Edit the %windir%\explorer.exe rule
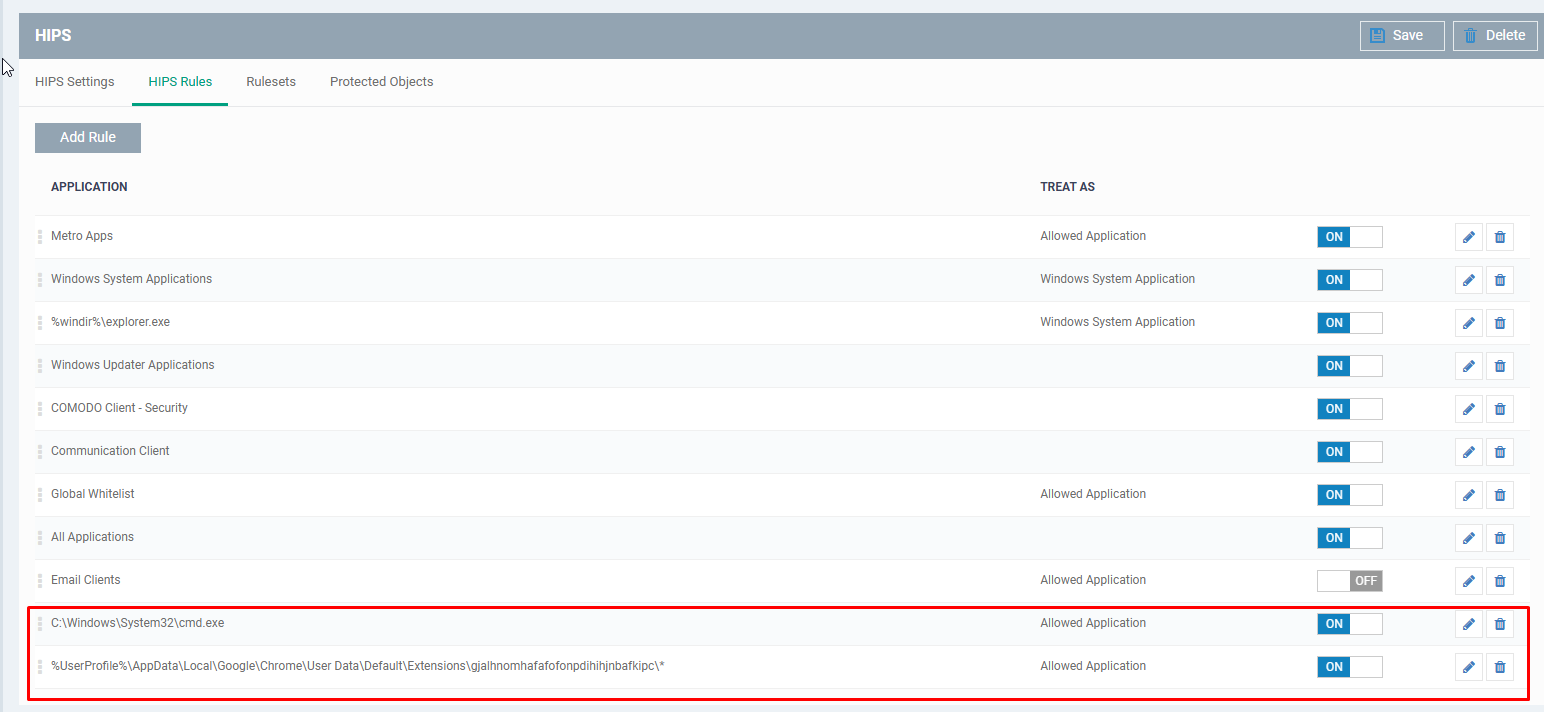This screenshot has width=1544, height=712. click(x=1468, y=323)
